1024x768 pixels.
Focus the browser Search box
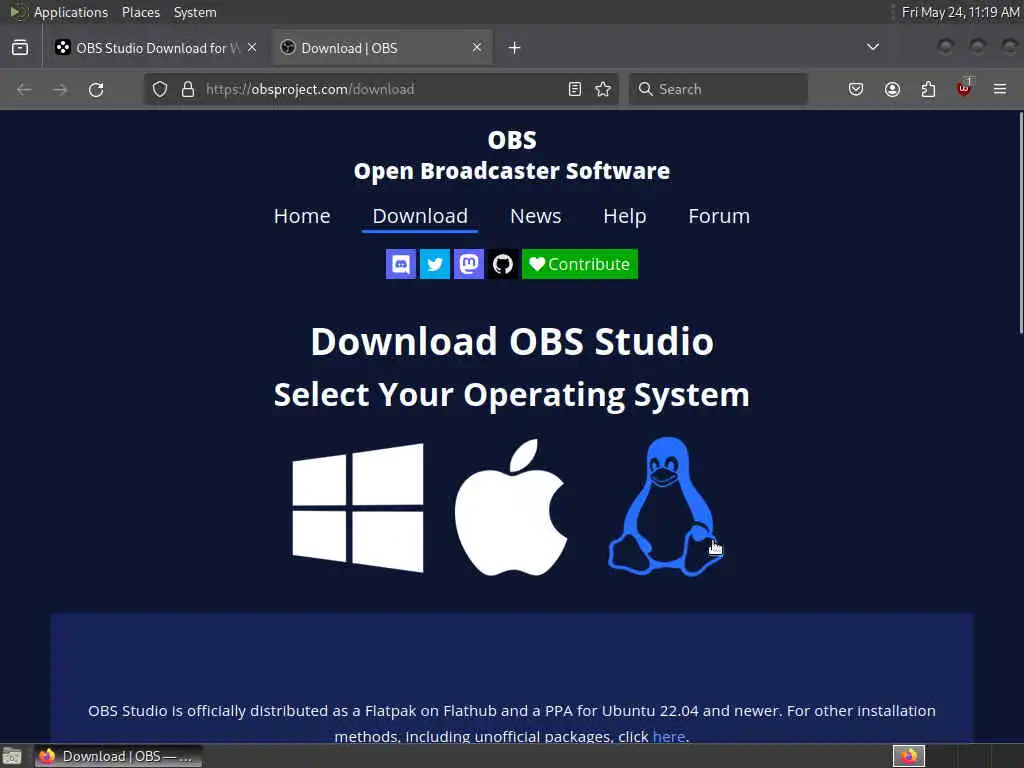[718, 89]
